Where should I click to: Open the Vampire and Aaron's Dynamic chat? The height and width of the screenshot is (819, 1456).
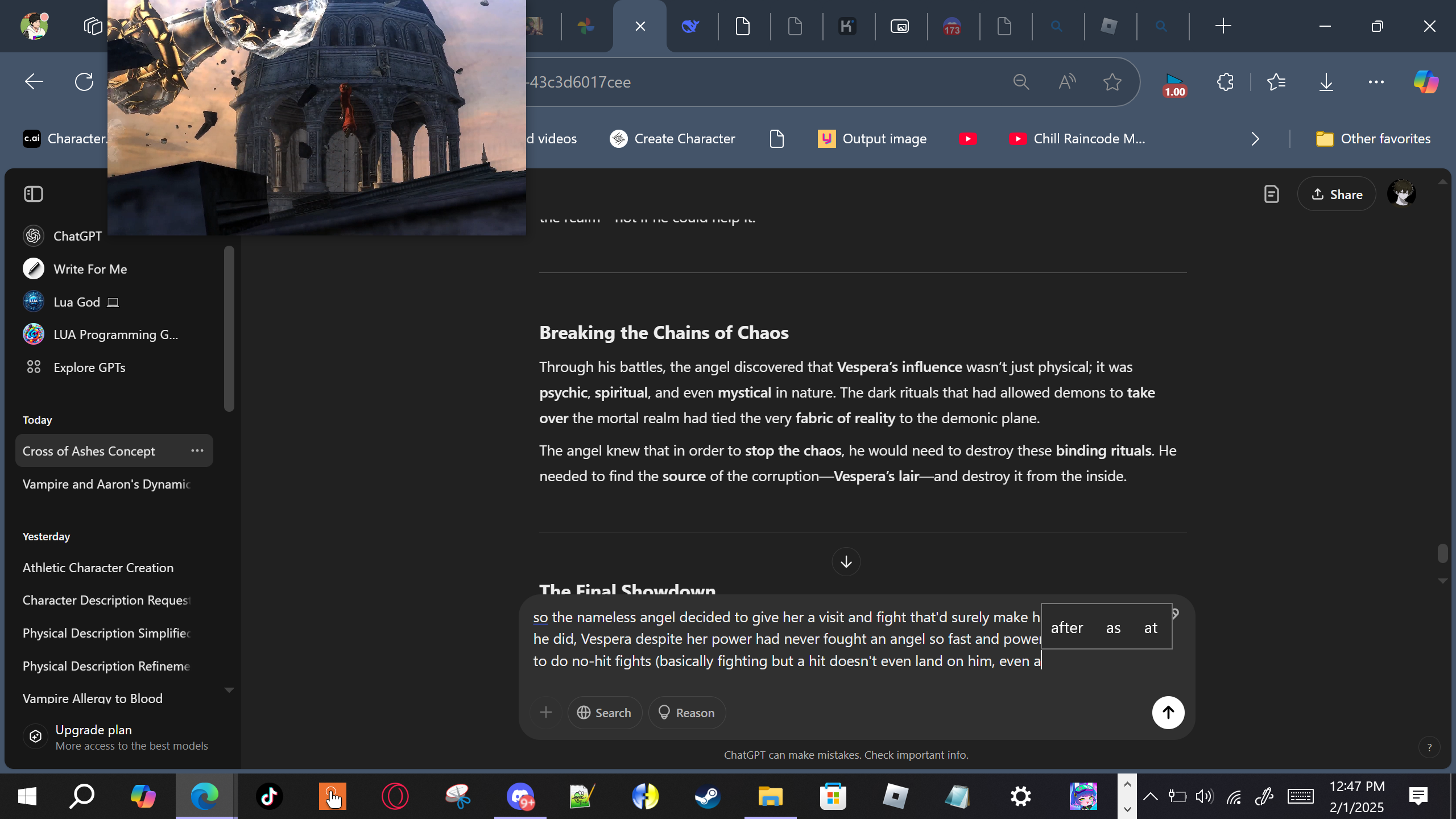[106, 484]
